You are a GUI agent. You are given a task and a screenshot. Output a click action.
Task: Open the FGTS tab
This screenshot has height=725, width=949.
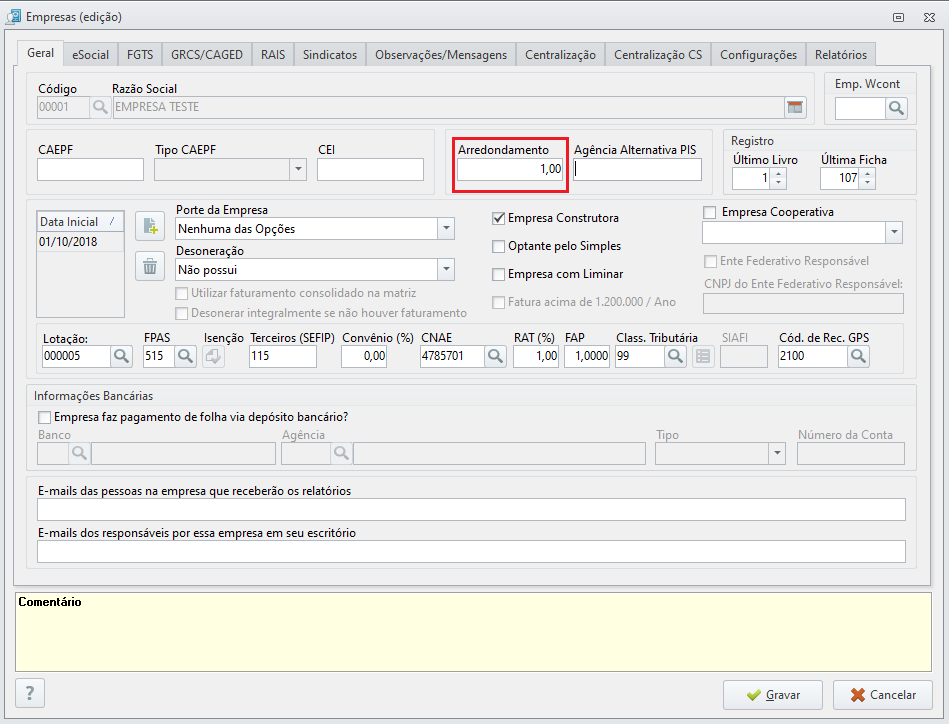coord(140,54)
